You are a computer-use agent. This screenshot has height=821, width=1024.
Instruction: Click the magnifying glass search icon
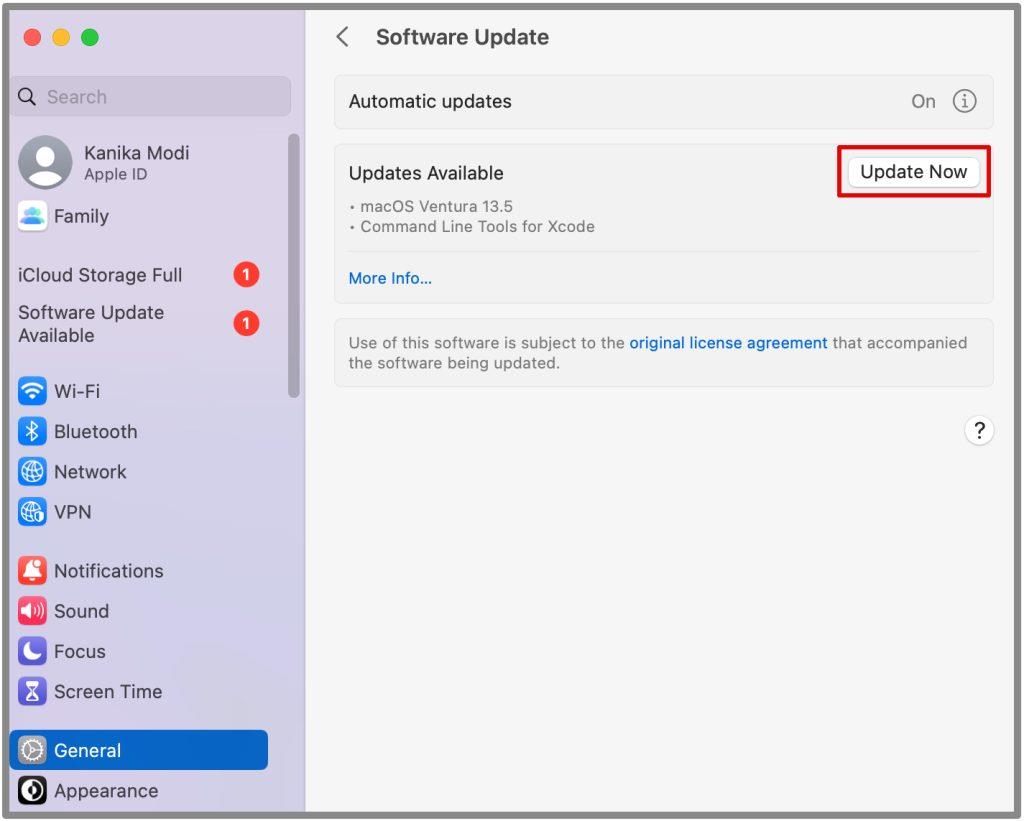click(x=27, y=97)
